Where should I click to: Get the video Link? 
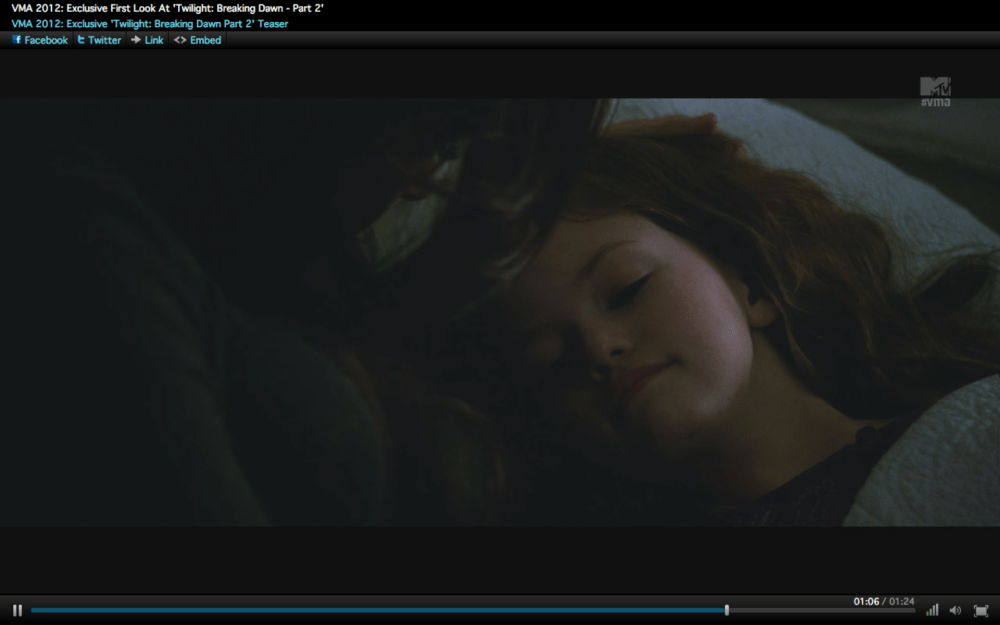[x=147, y=40]
